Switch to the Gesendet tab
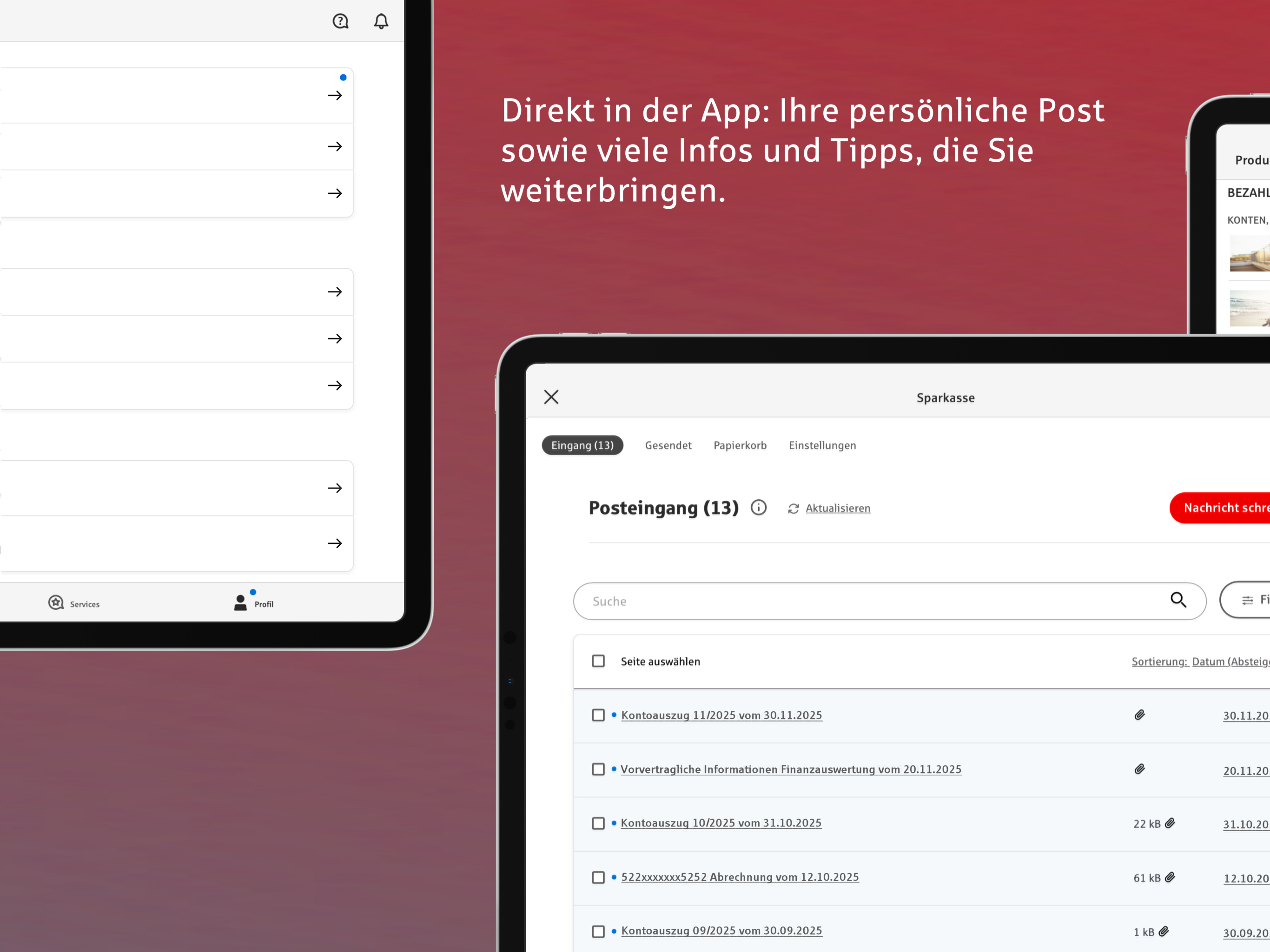This screenshot has height=952, width=1270. tap(668, 445)
